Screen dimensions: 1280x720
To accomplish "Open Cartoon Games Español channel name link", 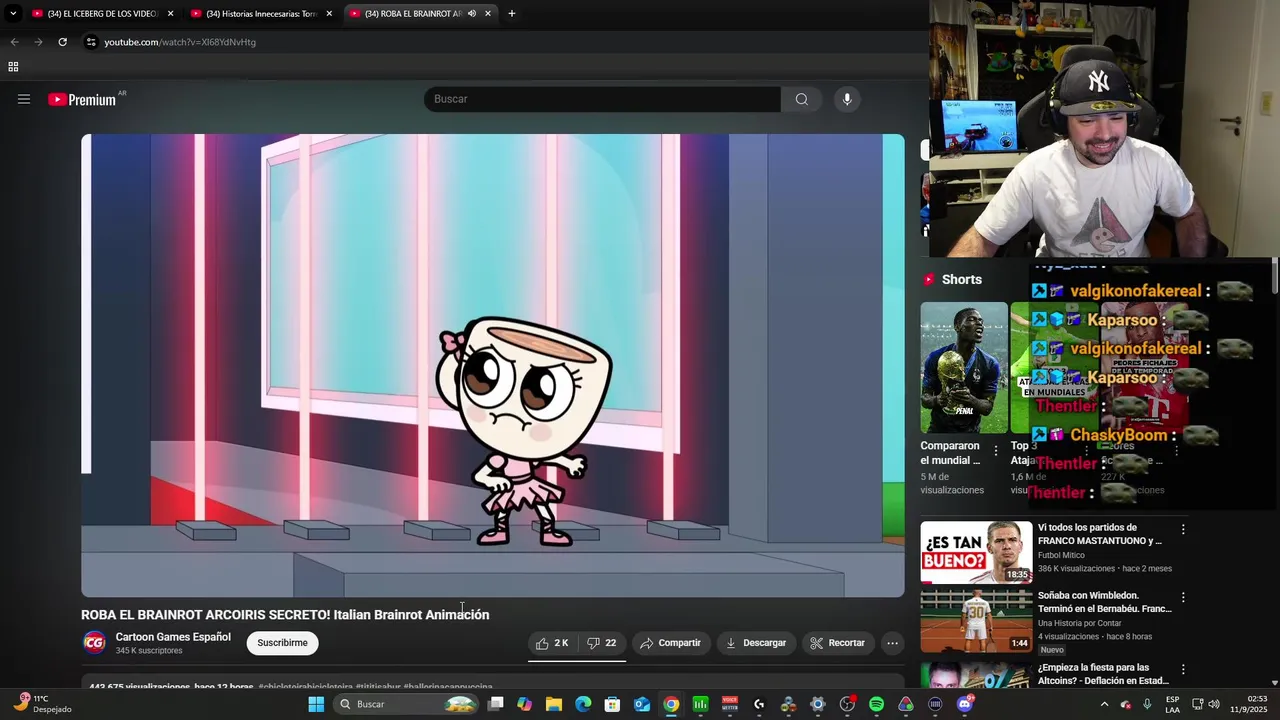I will coord(173,637).
